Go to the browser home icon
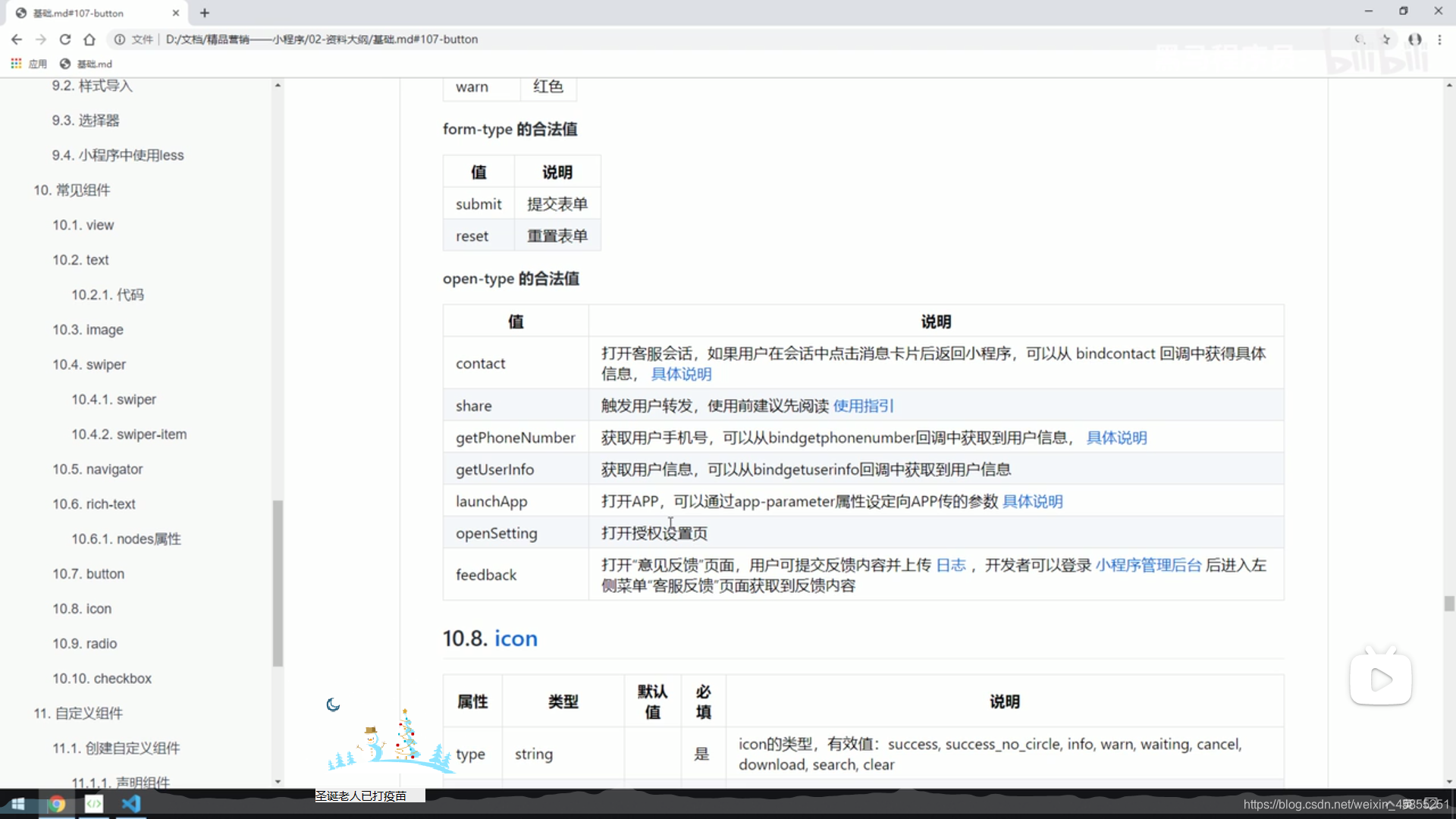The height and width of the screenshot is (819, 1456). coord(89,39)
